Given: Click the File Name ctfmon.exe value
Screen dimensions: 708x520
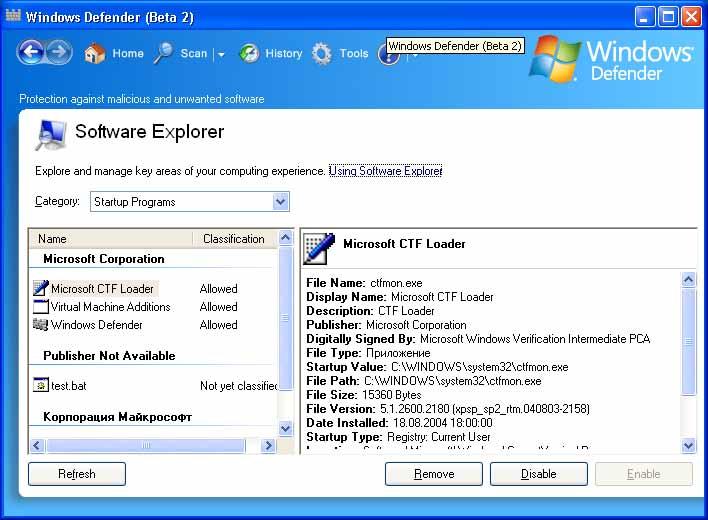Looking at the screenshot, I should 396,283.
